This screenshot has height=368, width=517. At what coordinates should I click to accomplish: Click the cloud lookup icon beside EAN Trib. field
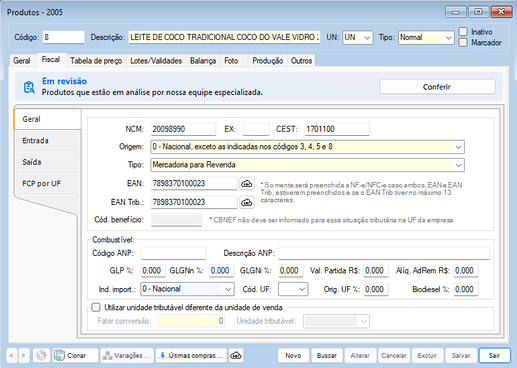tap(247, 202)
